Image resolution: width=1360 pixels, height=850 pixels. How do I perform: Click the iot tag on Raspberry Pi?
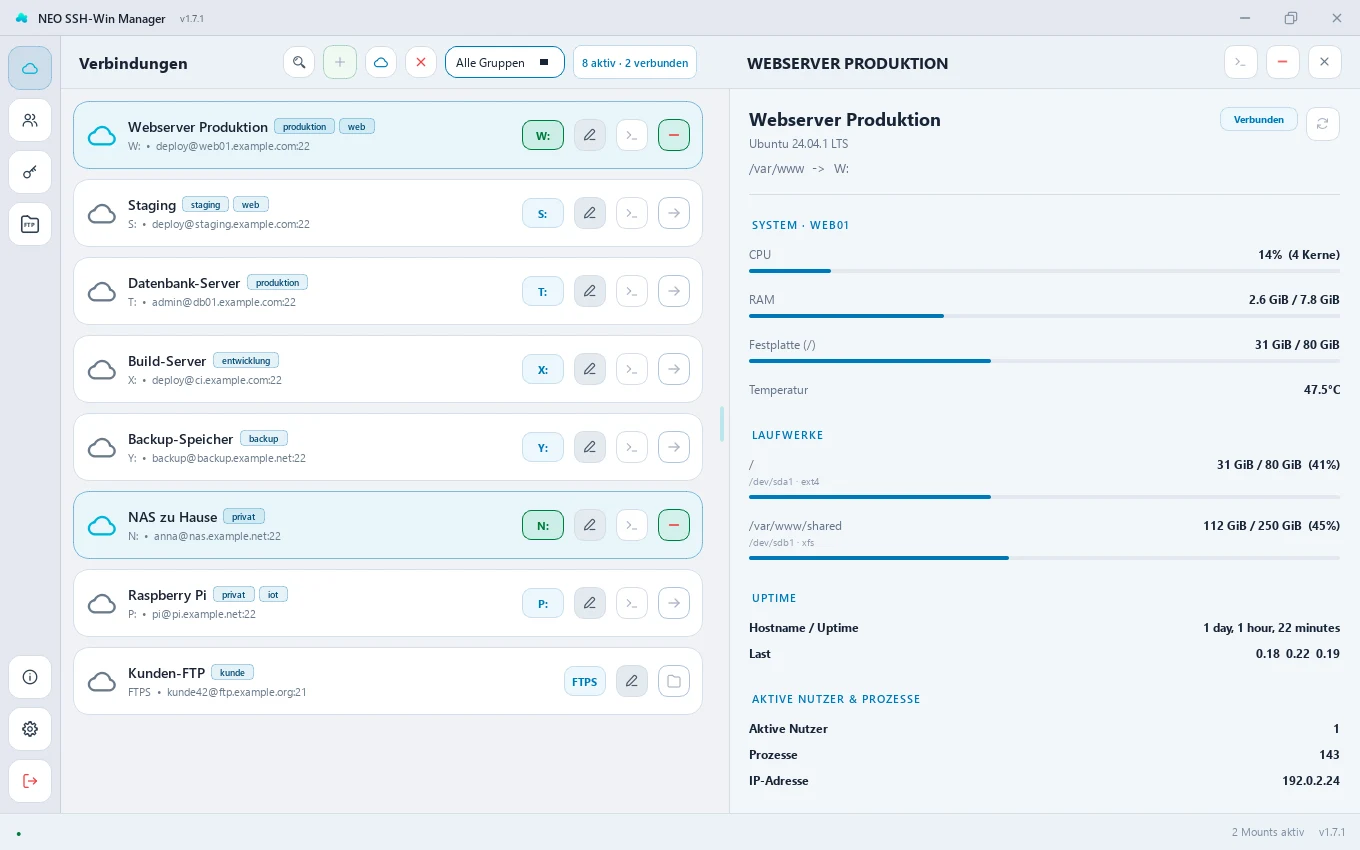coord(274,595)
